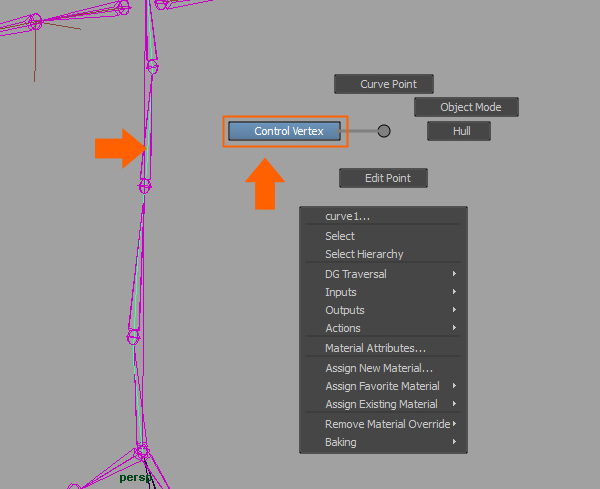Open curve1... entry in context menu
600x489 pixels.
click(383, 216)
